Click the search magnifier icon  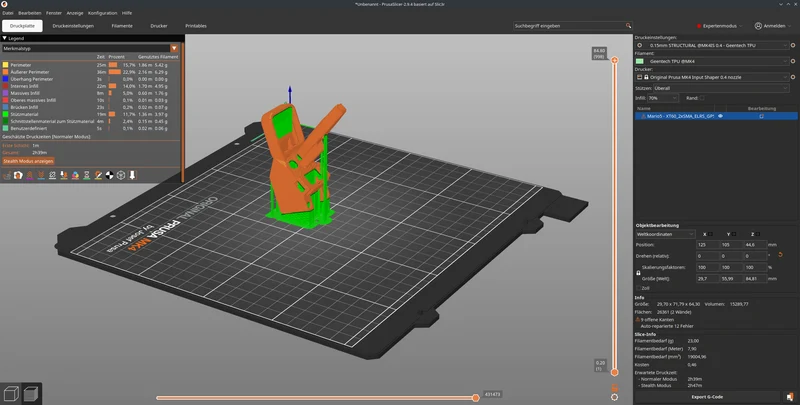click(628, 26)
